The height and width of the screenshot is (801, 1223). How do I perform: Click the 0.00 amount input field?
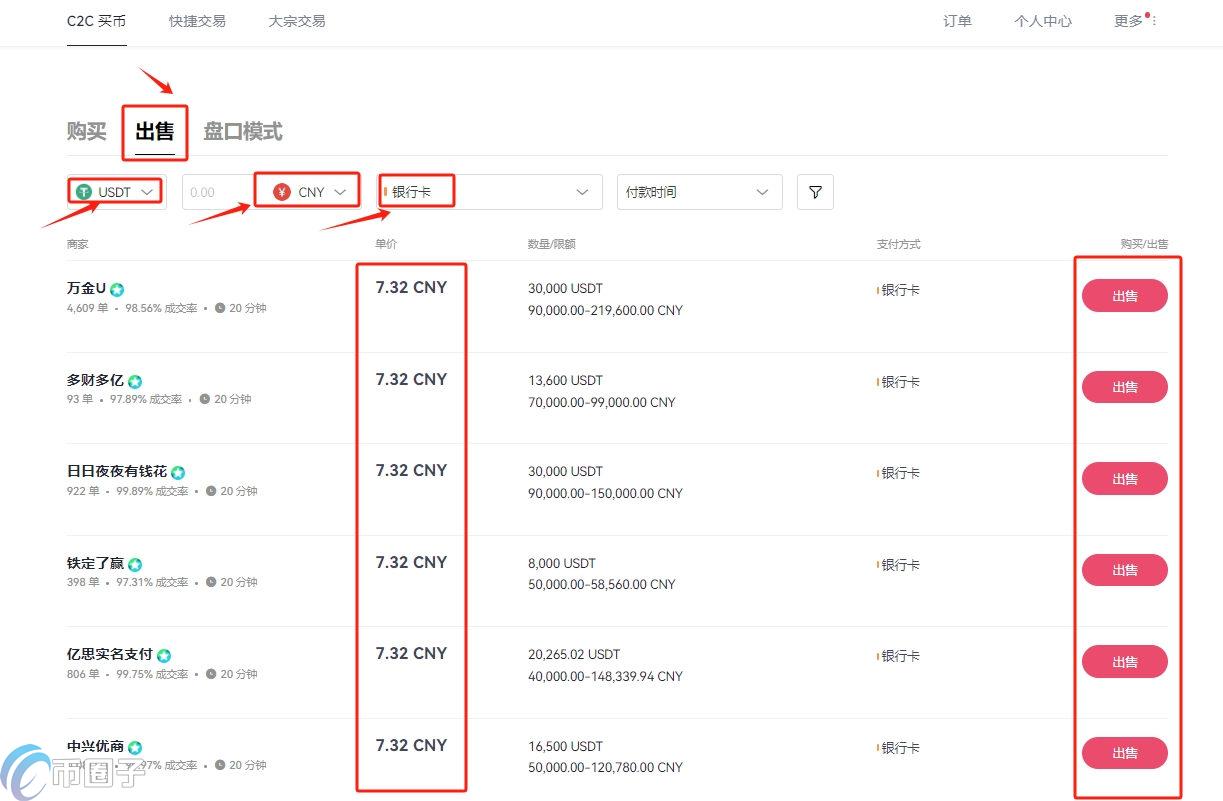pos(215,191)
